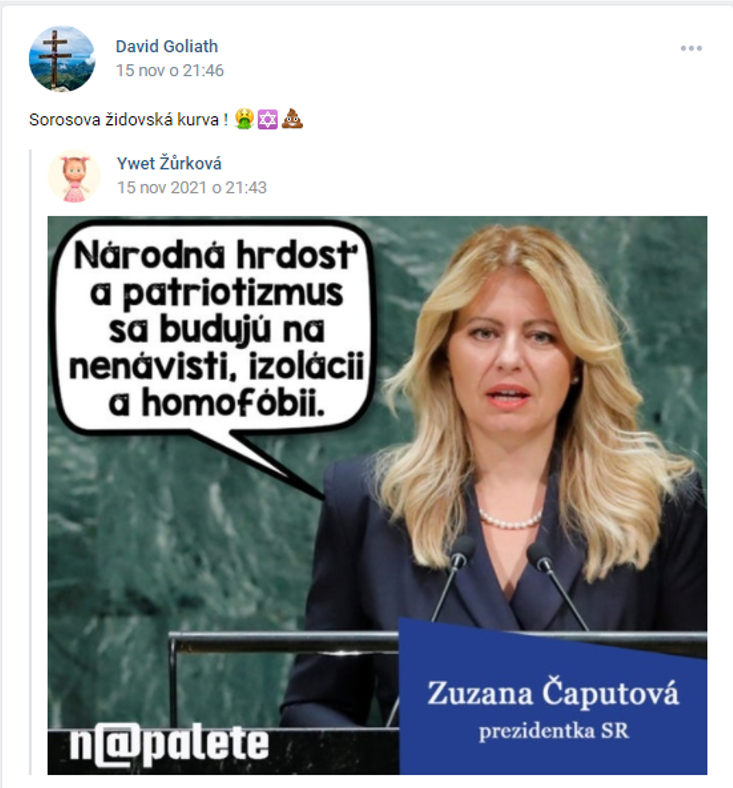Click the purple star emoji in caption
The width and height of the screenshot is (733, 788).
coord(267,120)
